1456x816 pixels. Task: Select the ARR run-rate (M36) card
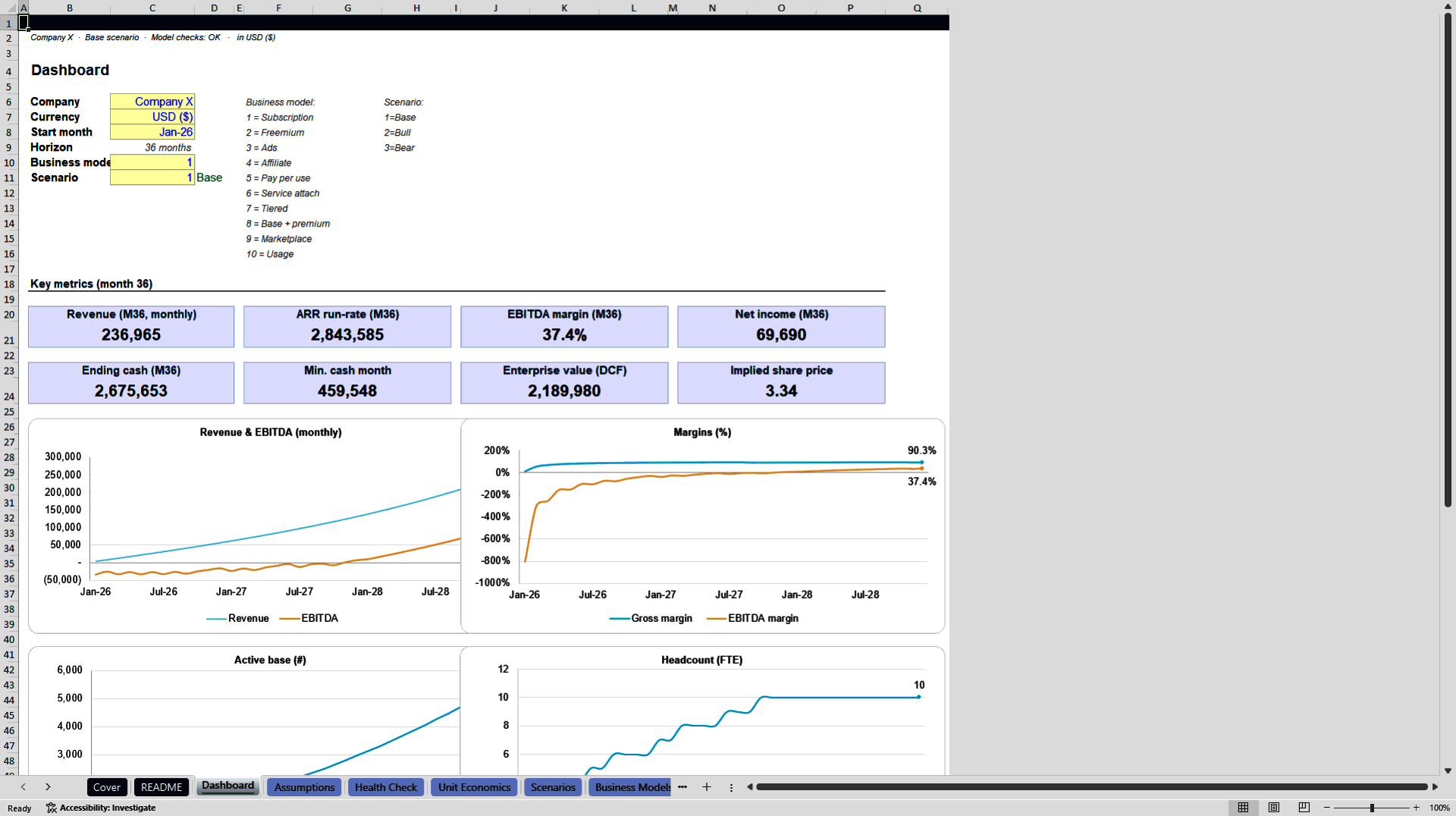click(x=347, y=326)
